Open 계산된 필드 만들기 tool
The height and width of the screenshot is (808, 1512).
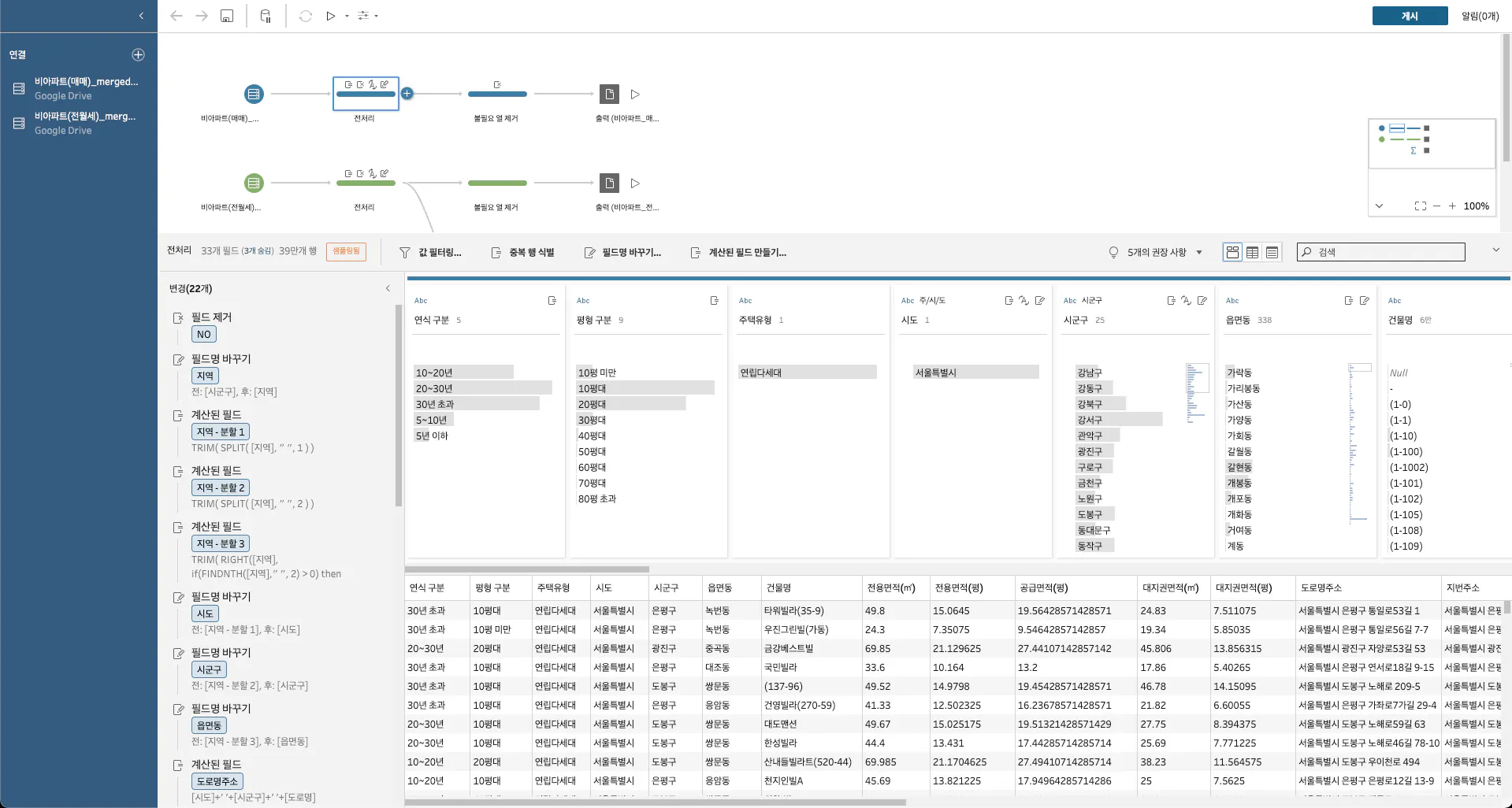point(738,253)
